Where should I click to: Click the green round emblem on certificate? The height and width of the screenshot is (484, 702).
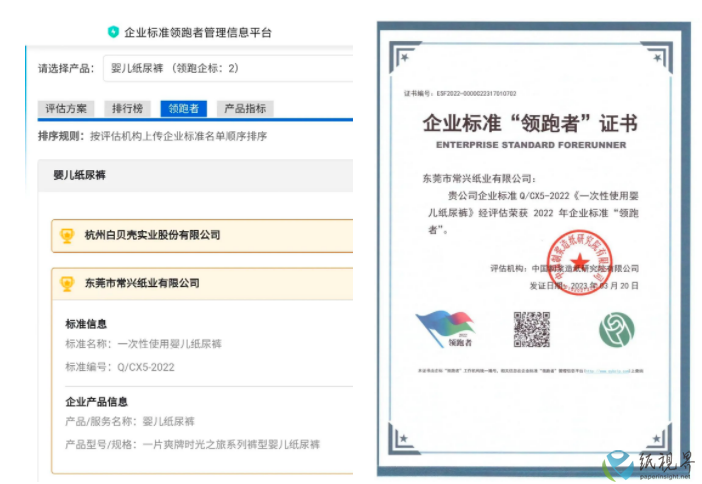[x=617, y=330]
